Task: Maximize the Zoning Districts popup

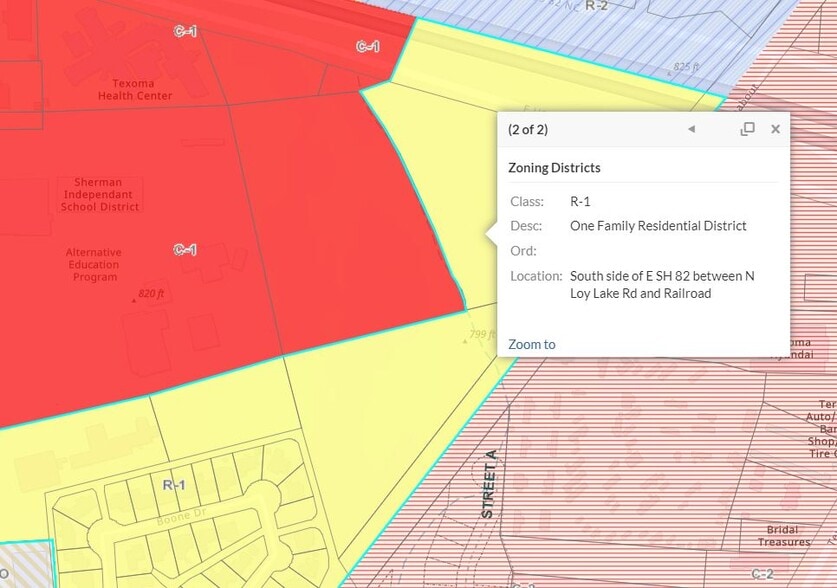Action: pyautogui.click(x=747, y=129)
